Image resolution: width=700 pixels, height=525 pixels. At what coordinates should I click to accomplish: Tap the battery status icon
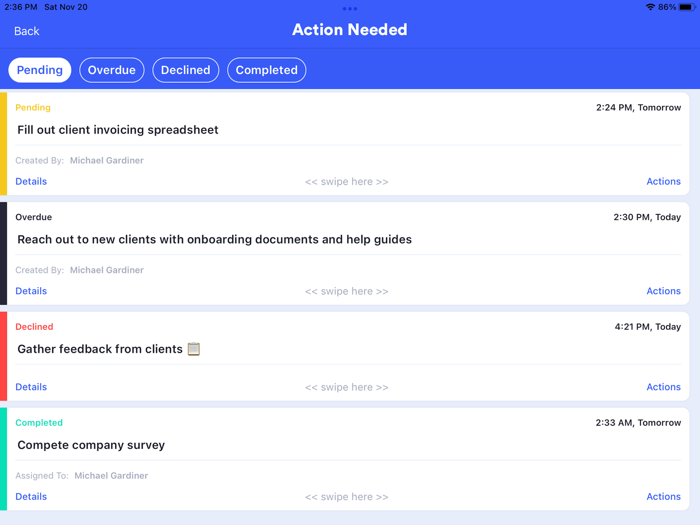point(687,7)
